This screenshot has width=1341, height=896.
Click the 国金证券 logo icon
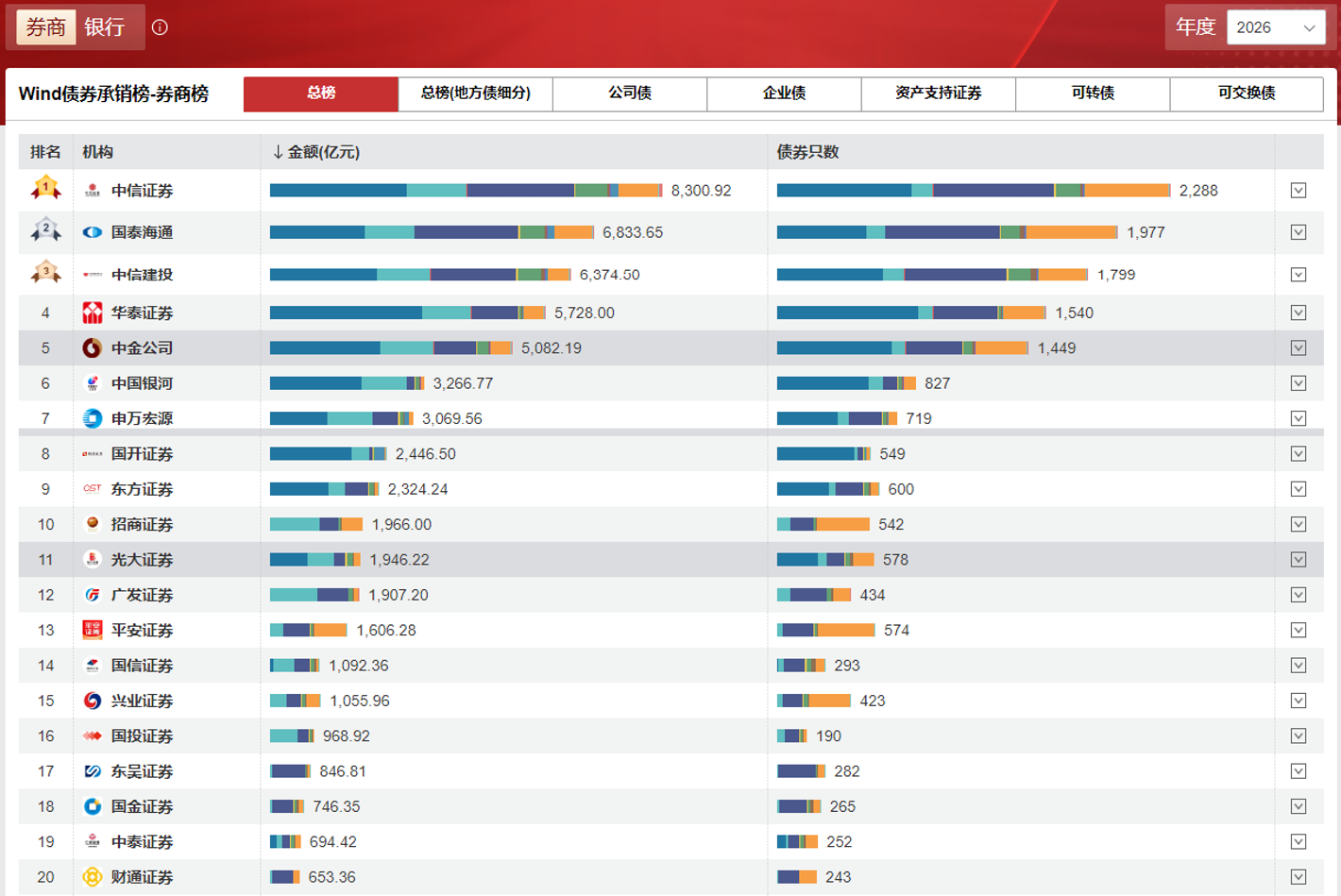92,806
